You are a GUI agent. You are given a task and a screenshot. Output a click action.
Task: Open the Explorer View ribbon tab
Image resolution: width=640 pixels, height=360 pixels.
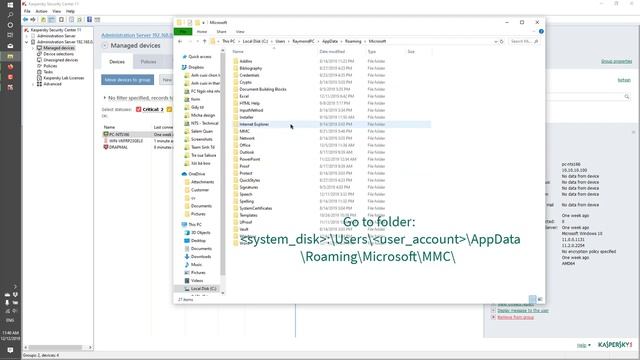click(x=240, y=31)
